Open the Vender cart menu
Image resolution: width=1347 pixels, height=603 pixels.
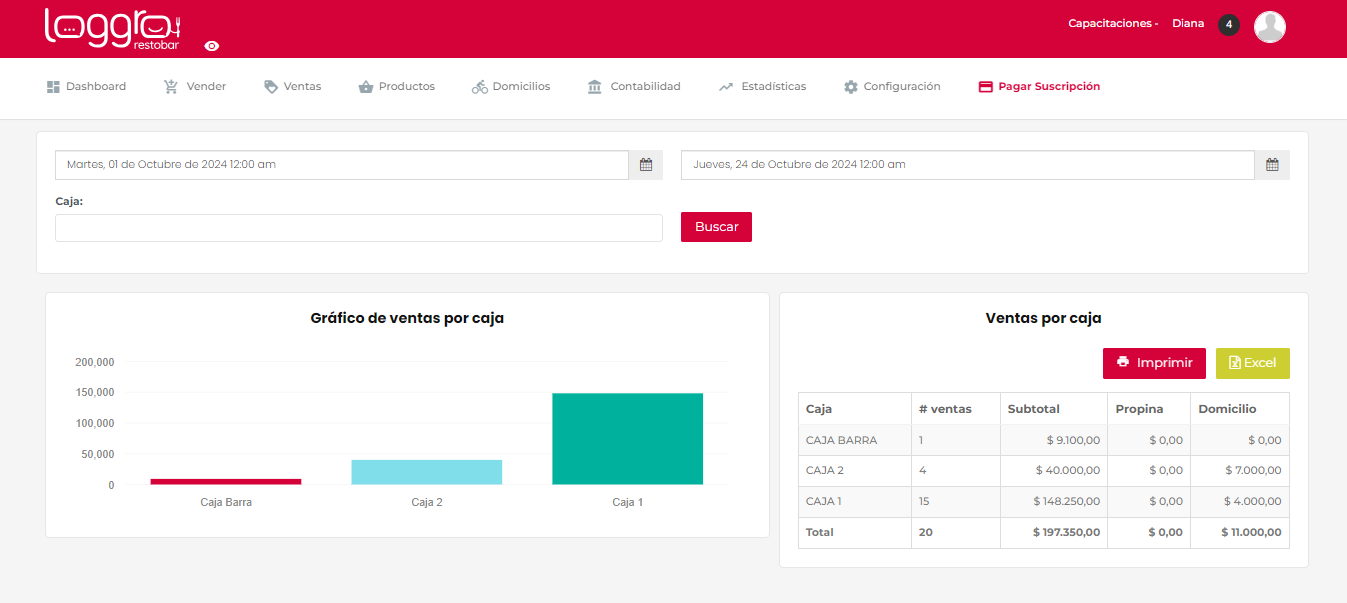(x=195, y=87)
